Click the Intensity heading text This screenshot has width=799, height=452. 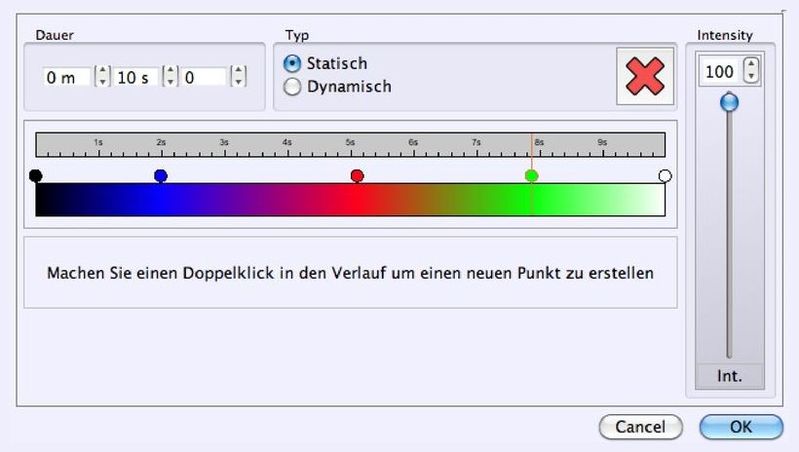(x=725, y=35)
